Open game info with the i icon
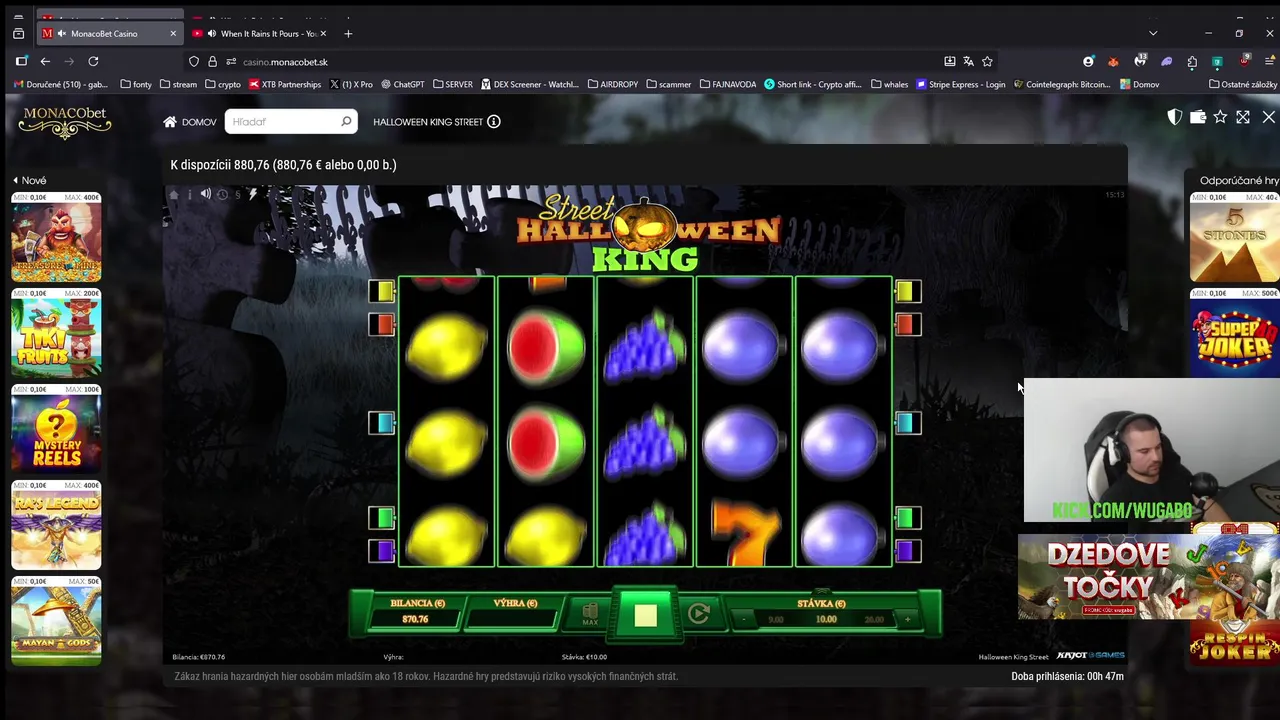 tap(190, 194)
